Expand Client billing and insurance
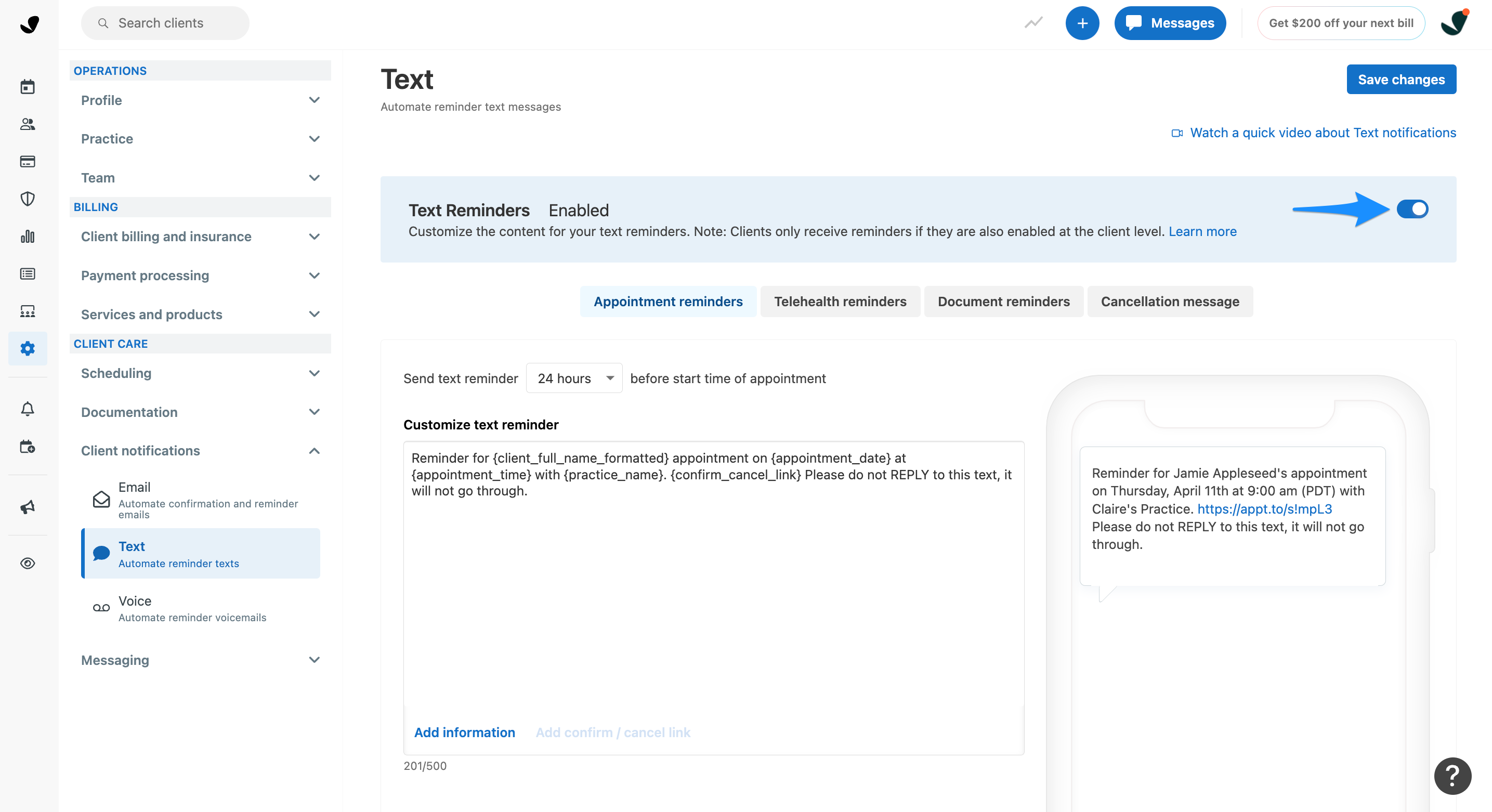This screenshot has height=812, width=1492. click(x=200, y=237)
